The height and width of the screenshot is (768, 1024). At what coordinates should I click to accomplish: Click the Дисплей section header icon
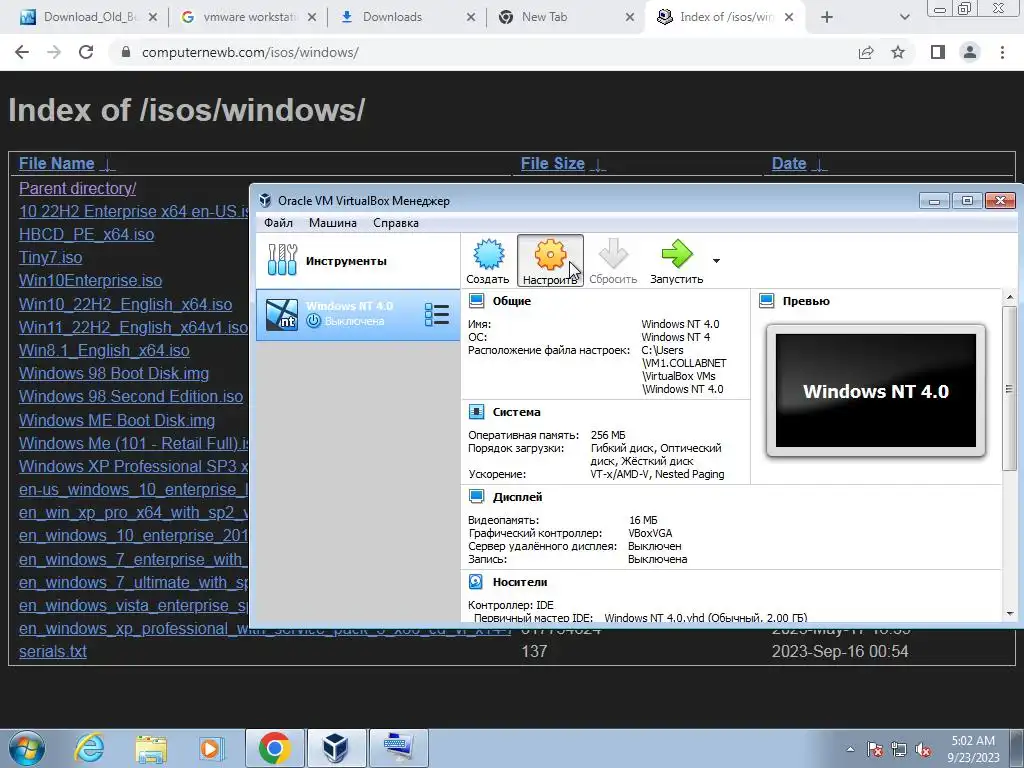477,497
